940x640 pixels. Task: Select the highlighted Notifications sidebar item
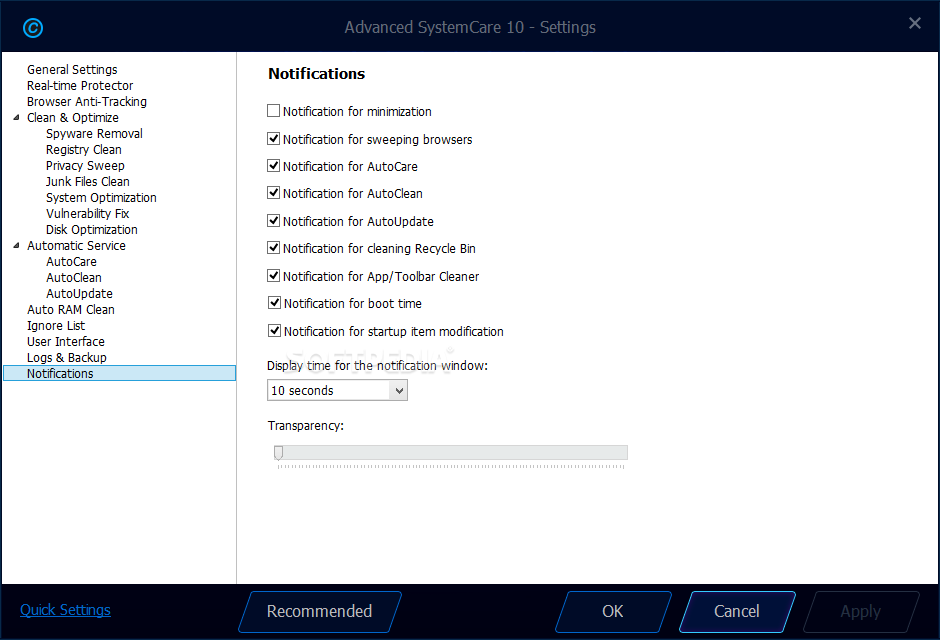tap(119, 373)
